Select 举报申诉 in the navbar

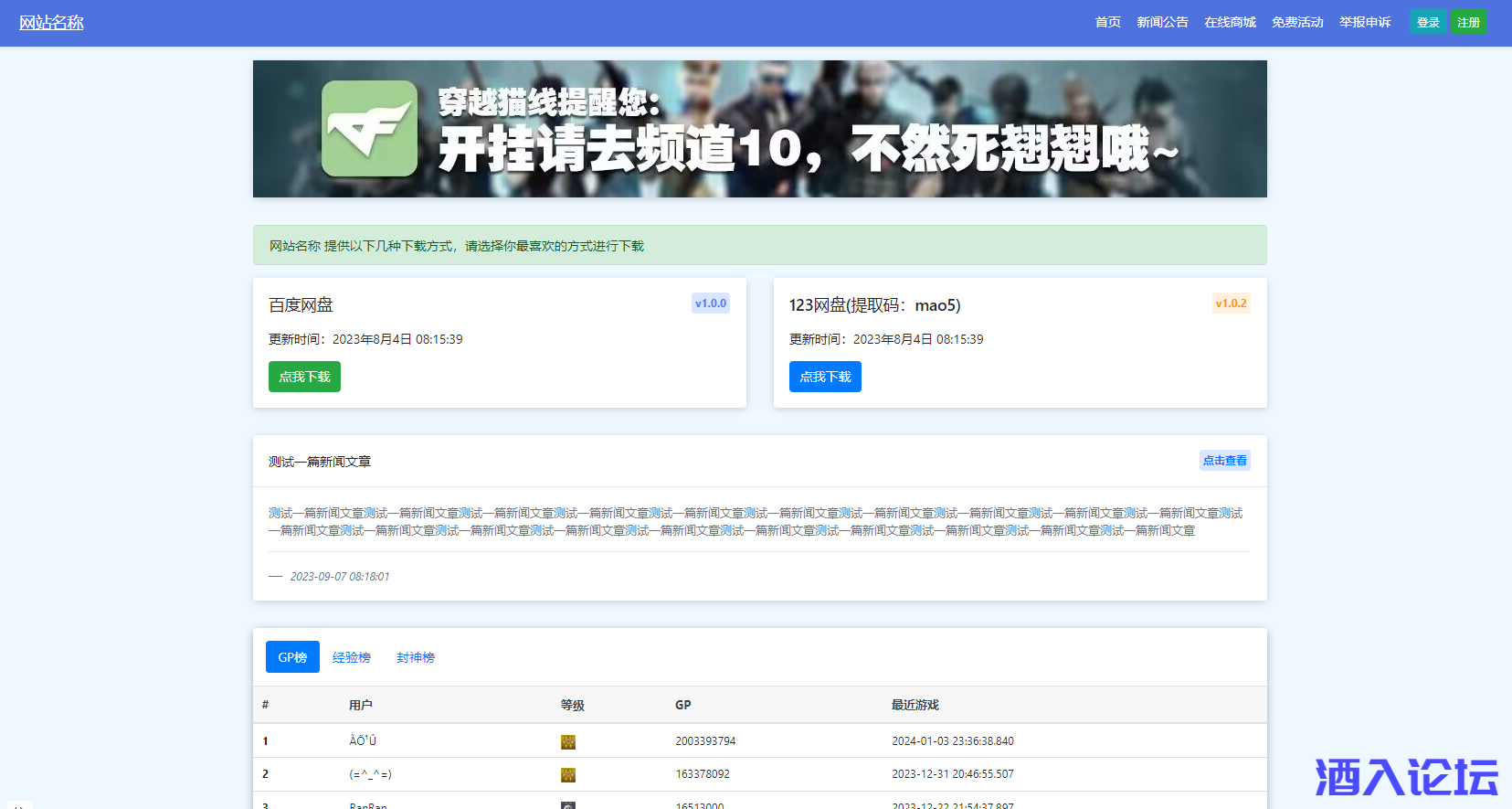pos(1365,23)
